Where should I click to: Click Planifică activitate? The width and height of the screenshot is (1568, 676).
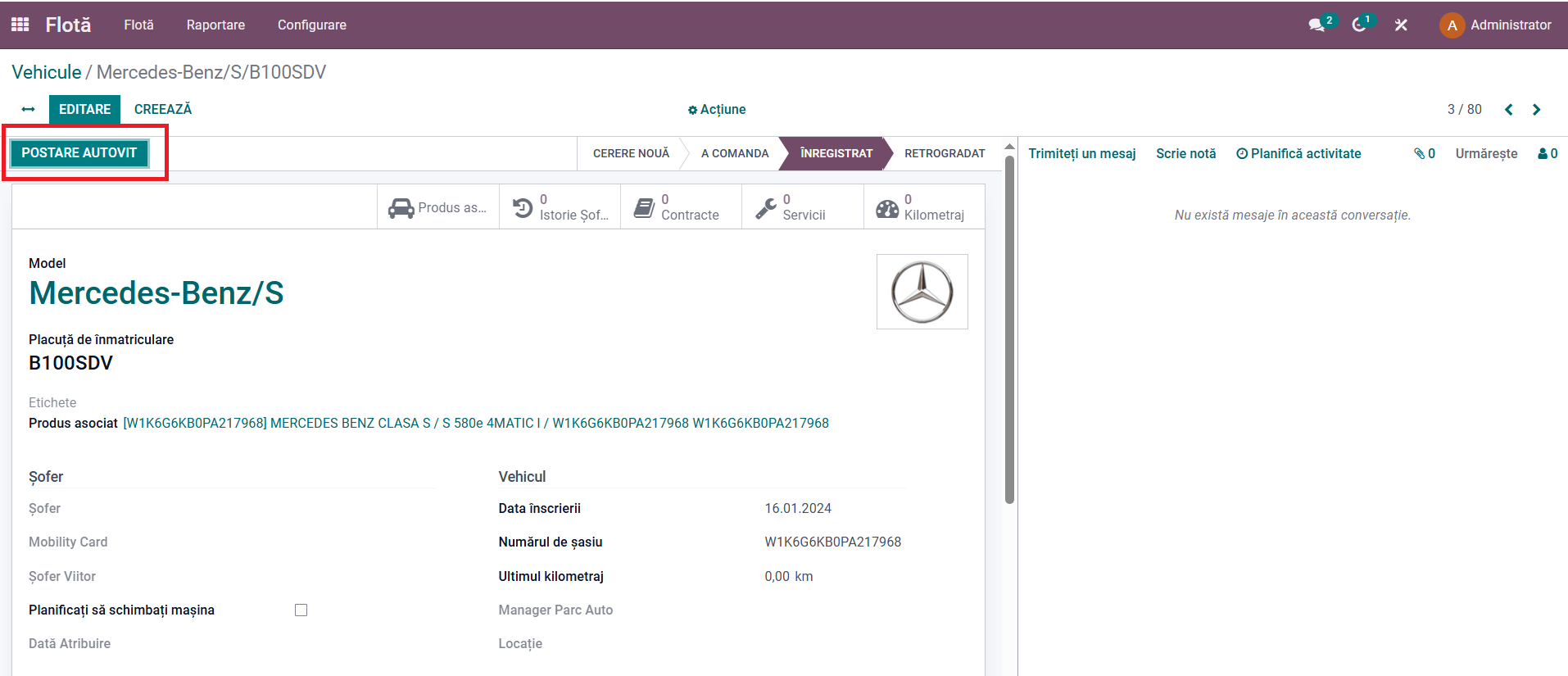coord(1298,153)
